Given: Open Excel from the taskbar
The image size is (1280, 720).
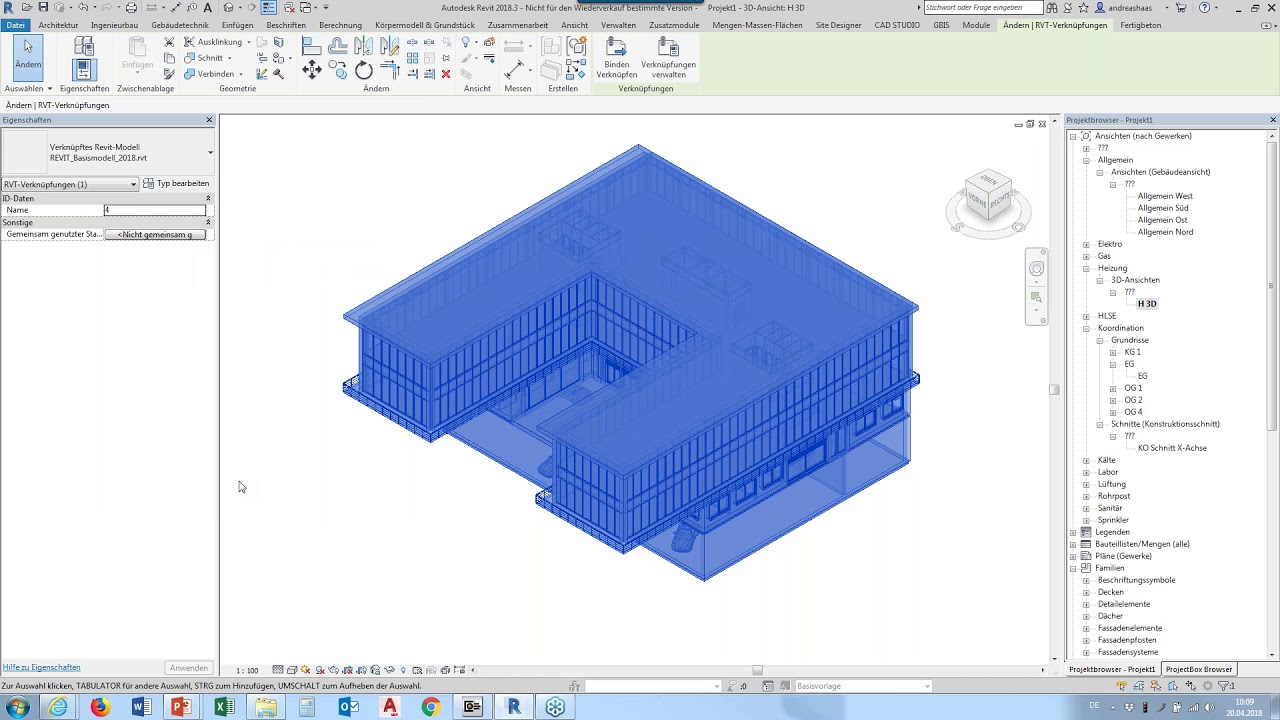Looking at the screenshot, I should pyautogui.click(x=224, y=707).
